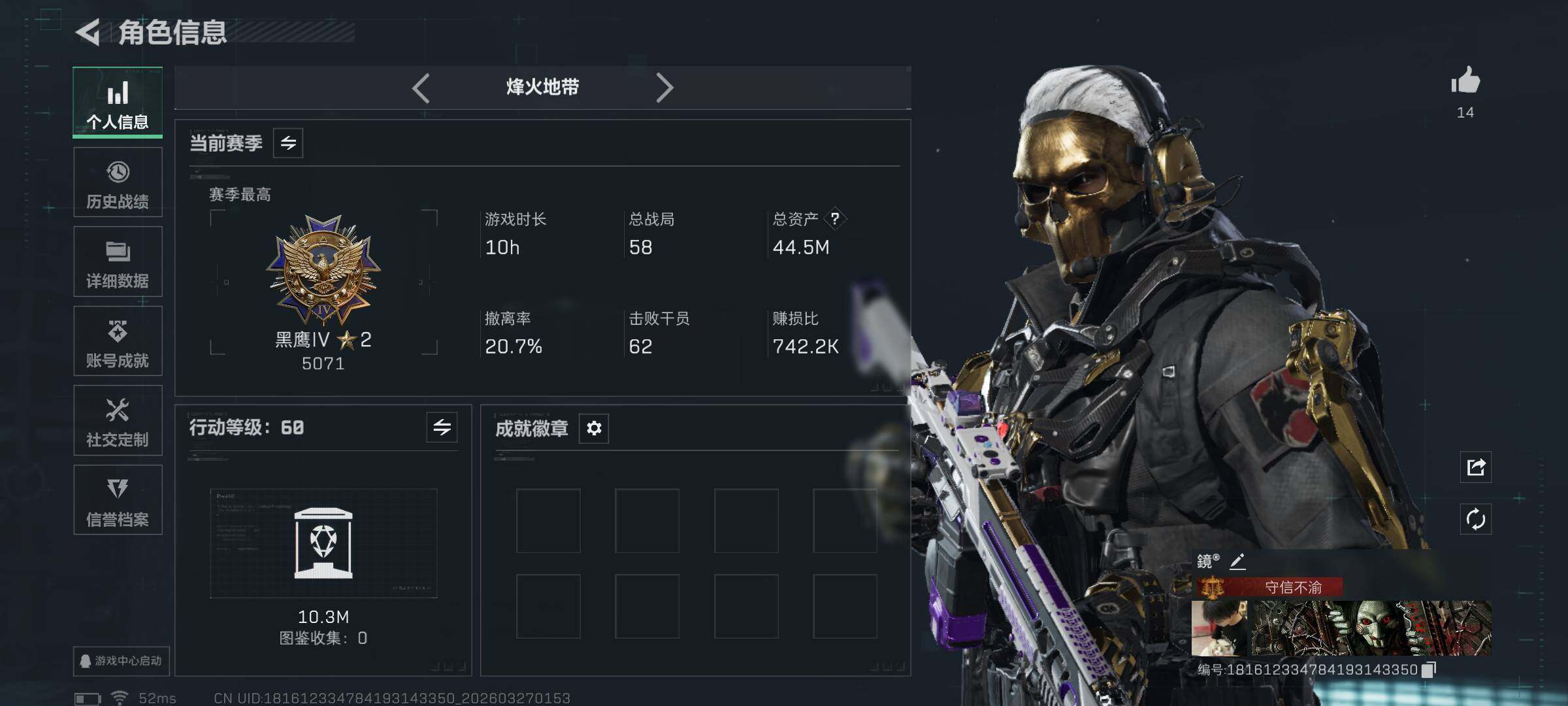
Task: Switch to previous game mode with left chevron
Action: pos(421,88)
